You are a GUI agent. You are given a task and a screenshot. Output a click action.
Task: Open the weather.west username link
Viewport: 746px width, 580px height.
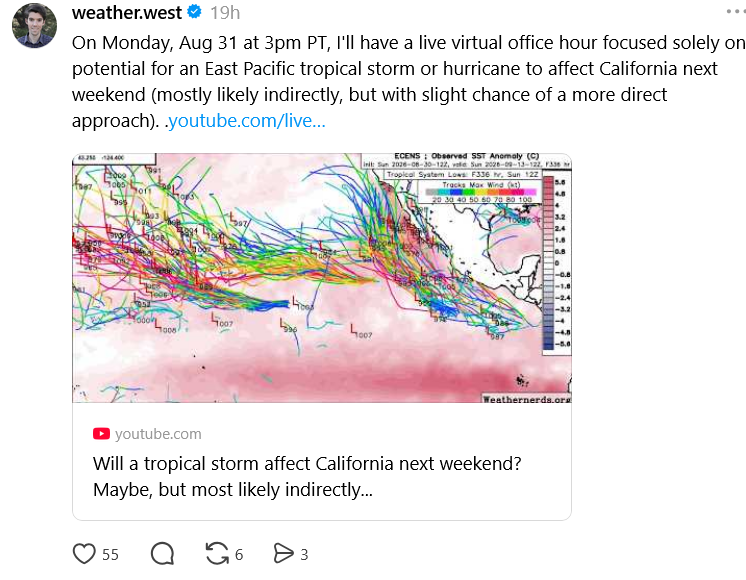pyautogui.click(x=127, y=12)
